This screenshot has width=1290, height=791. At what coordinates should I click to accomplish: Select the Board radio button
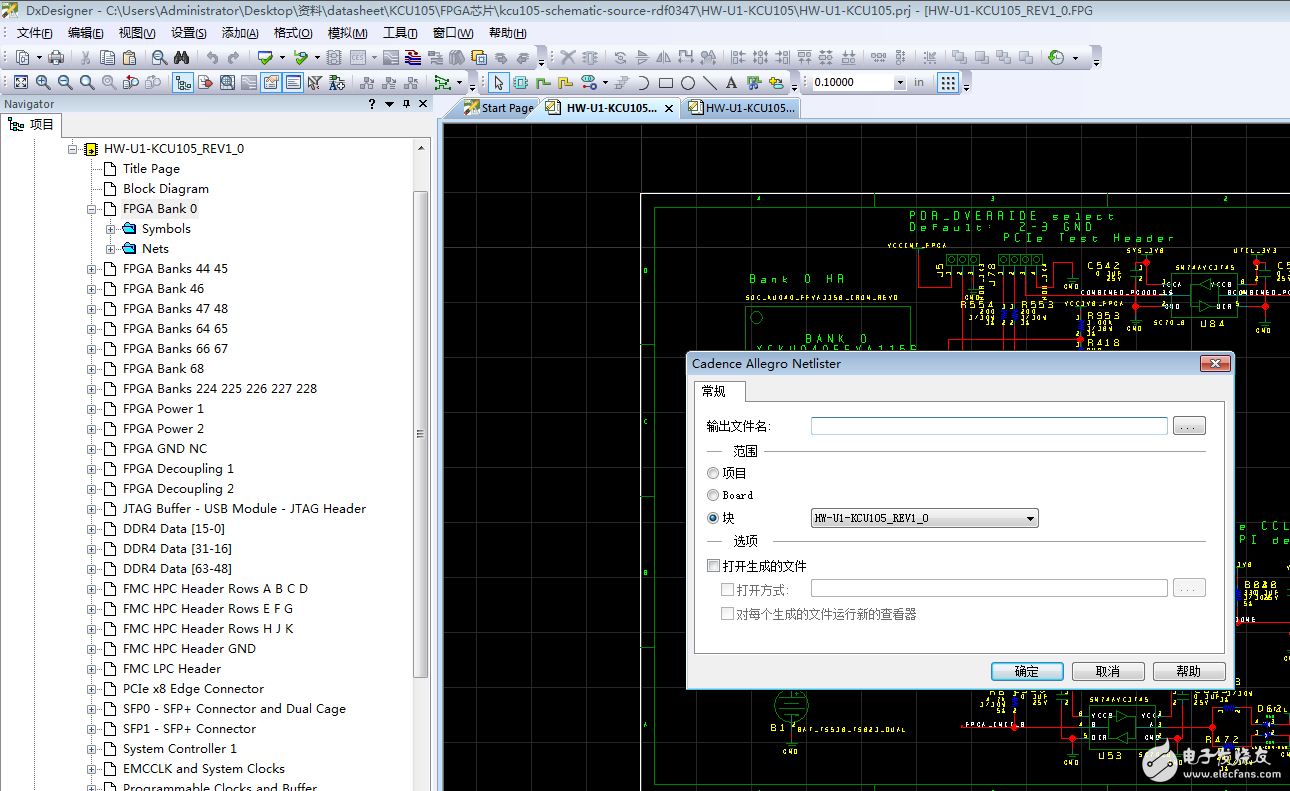tap(713, 495)
